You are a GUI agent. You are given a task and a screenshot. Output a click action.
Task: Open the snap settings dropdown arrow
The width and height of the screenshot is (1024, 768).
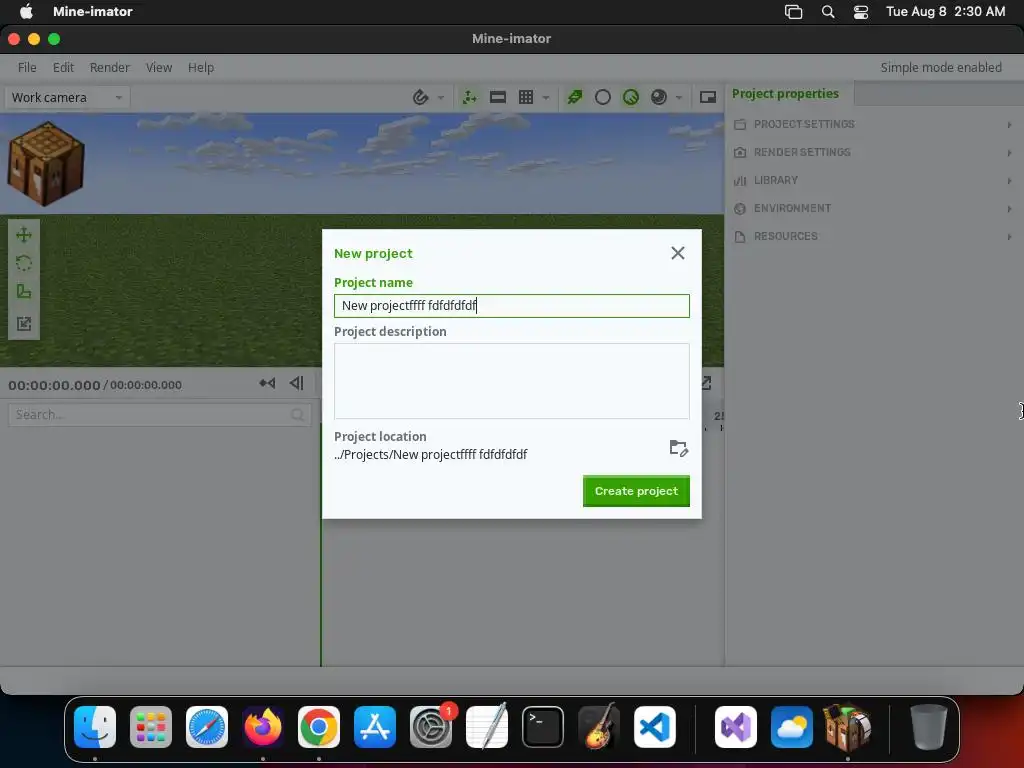(x=441, y=98)
